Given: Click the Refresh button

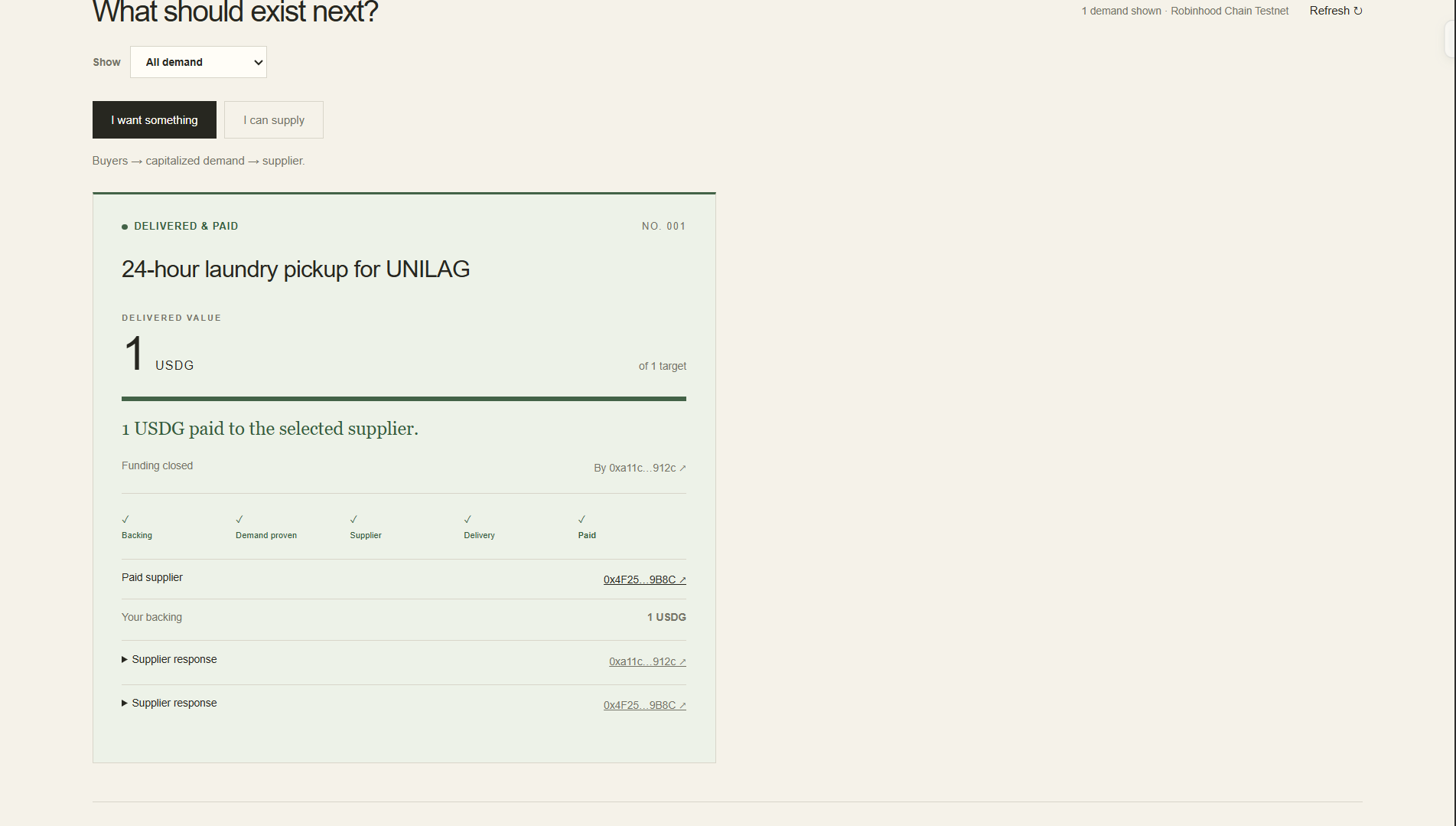Looking at the screenshot, I should (x=1336, y=11).
